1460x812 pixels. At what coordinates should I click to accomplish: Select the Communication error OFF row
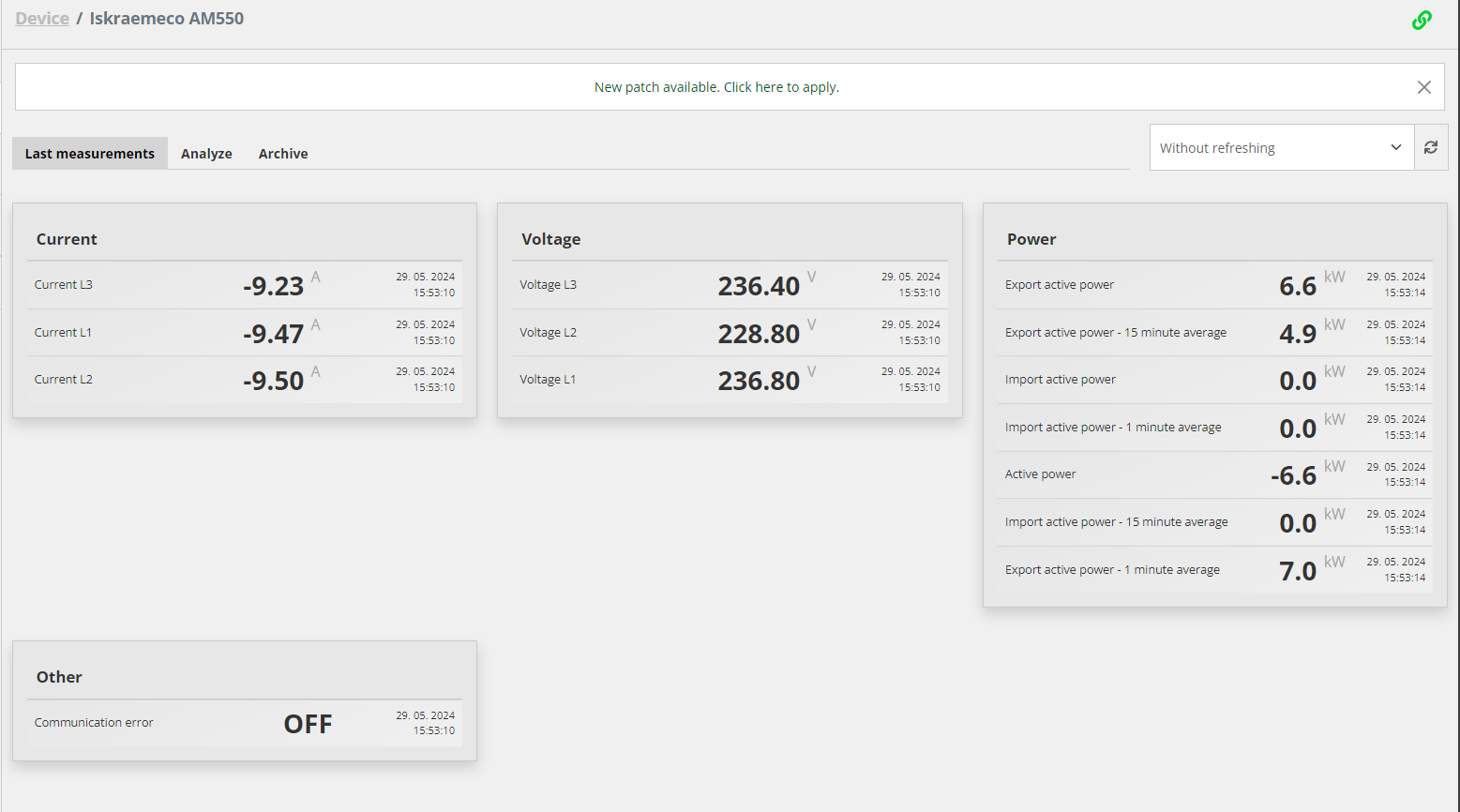pyautogui.click(x=245, y=723)
